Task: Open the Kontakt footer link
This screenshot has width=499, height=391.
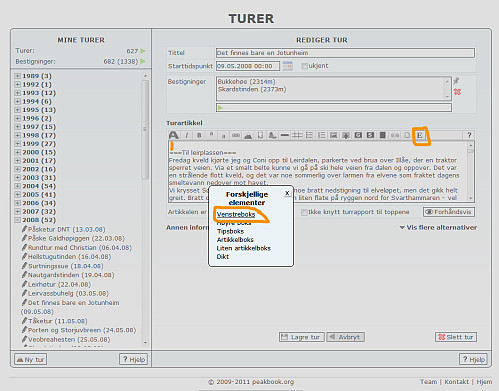Action: coord(456,382)
